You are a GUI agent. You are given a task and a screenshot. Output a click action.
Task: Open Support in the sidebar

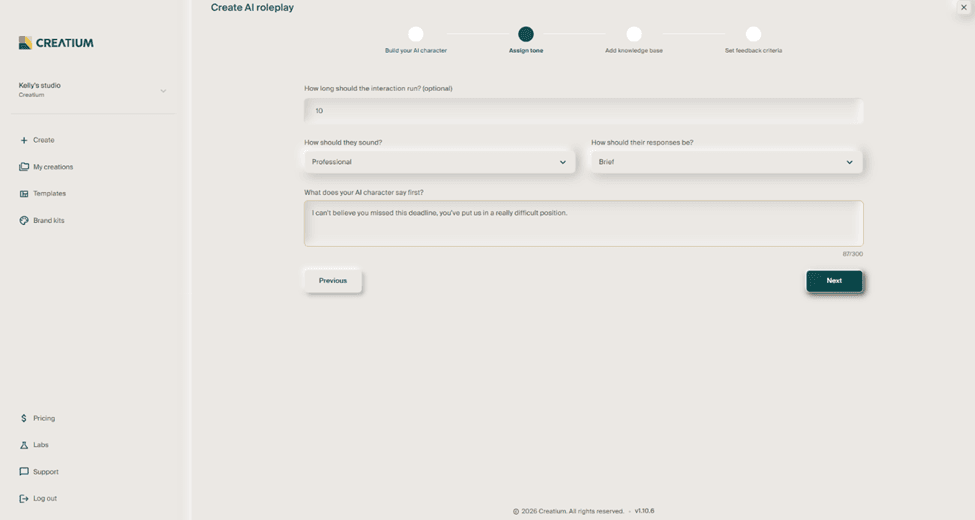(45, 471)
